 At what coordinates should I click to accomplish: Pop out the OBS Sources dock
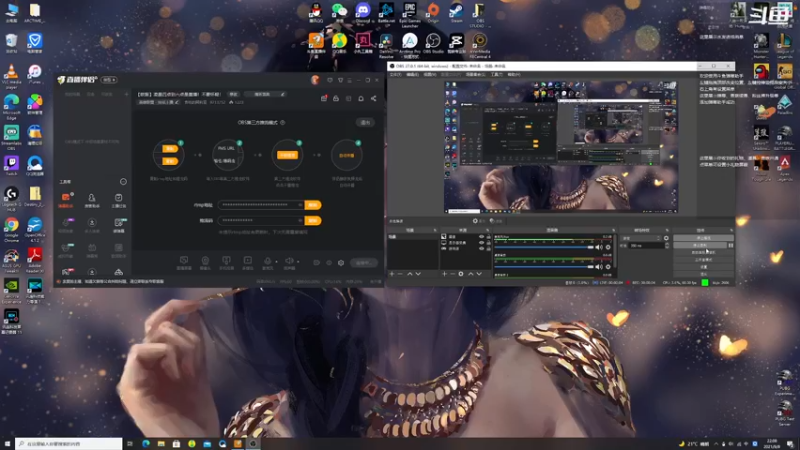pos(487,230)
